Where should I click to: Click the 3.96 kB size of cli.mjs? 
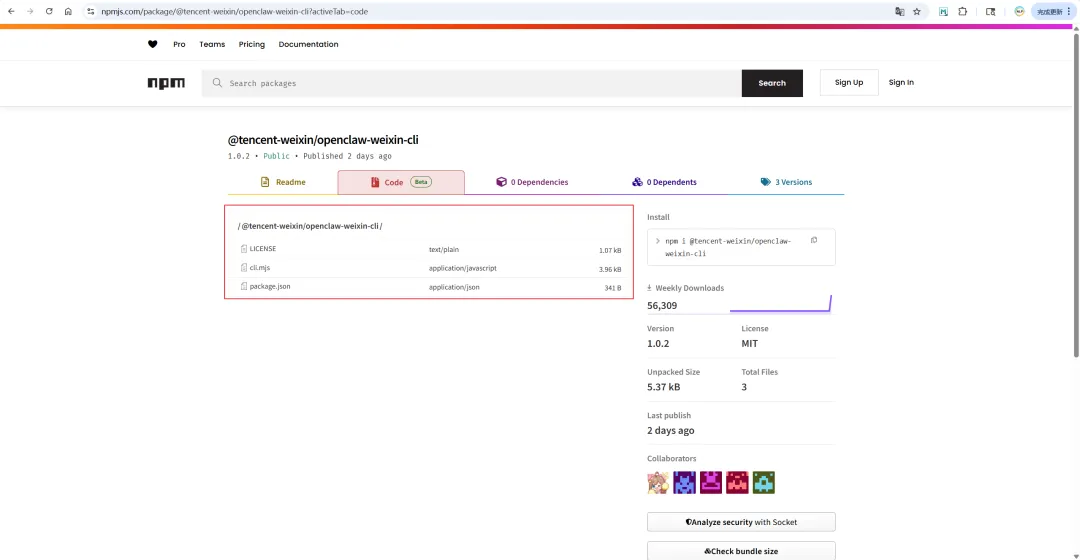click(610, 269)
